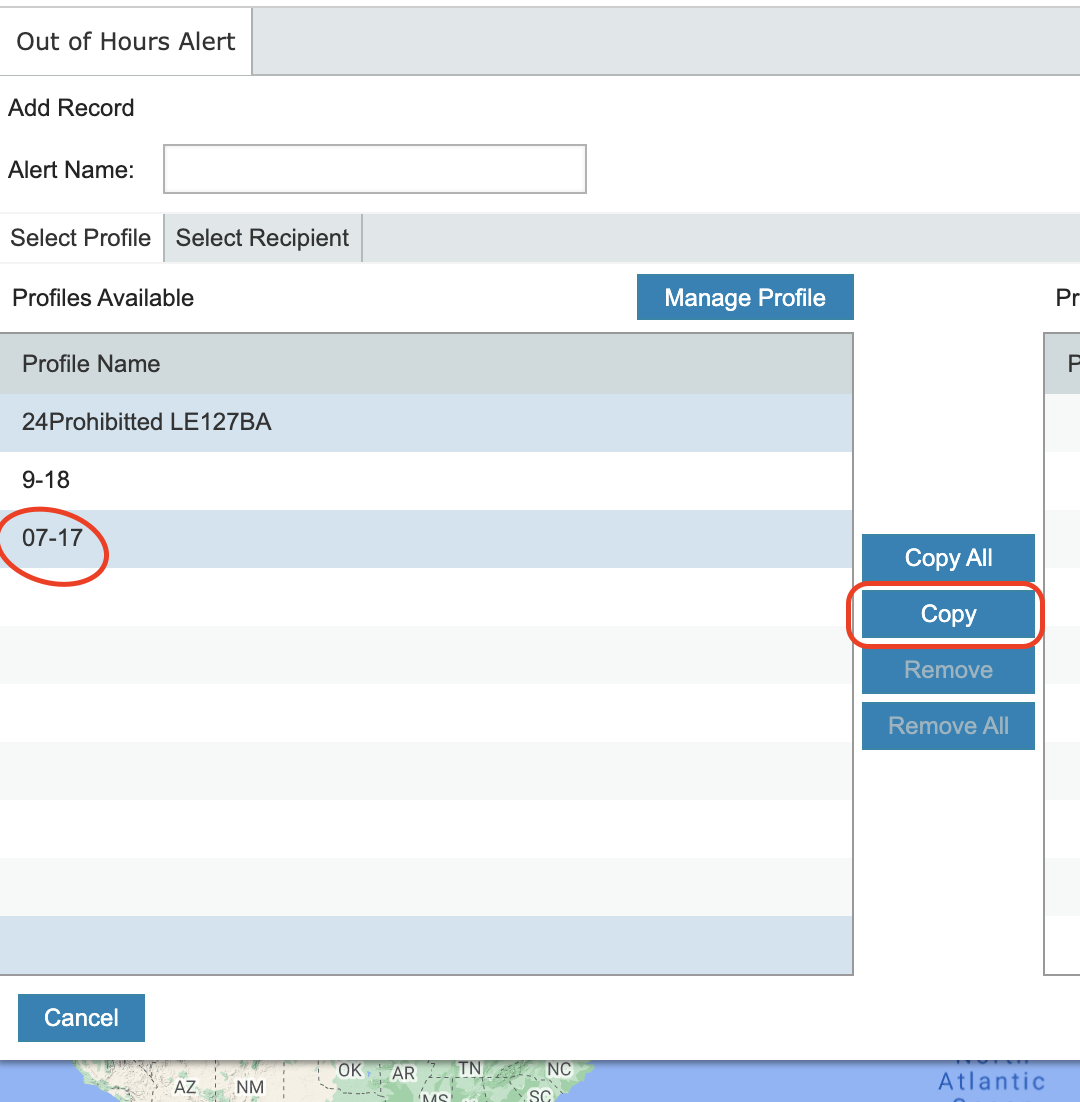
Task: Click the Remove button
Action: [948, 670]
